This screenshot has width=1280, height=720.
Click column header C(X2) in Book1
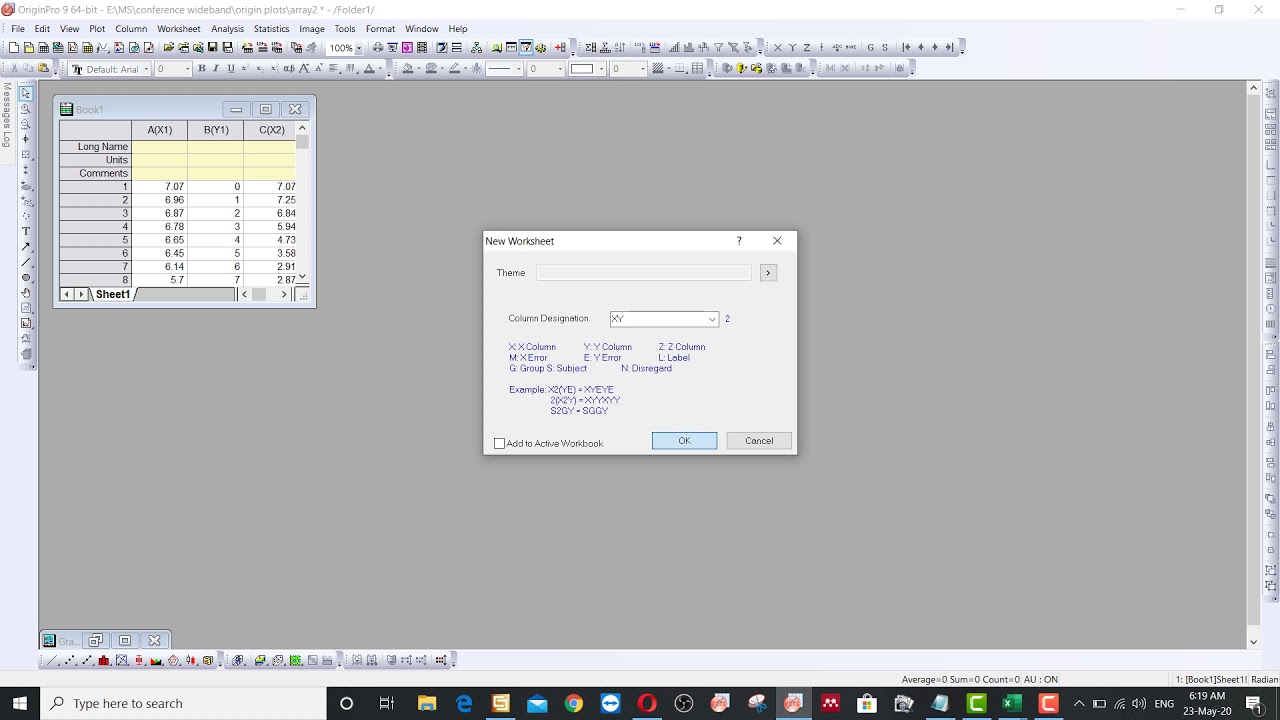[271, 130]
